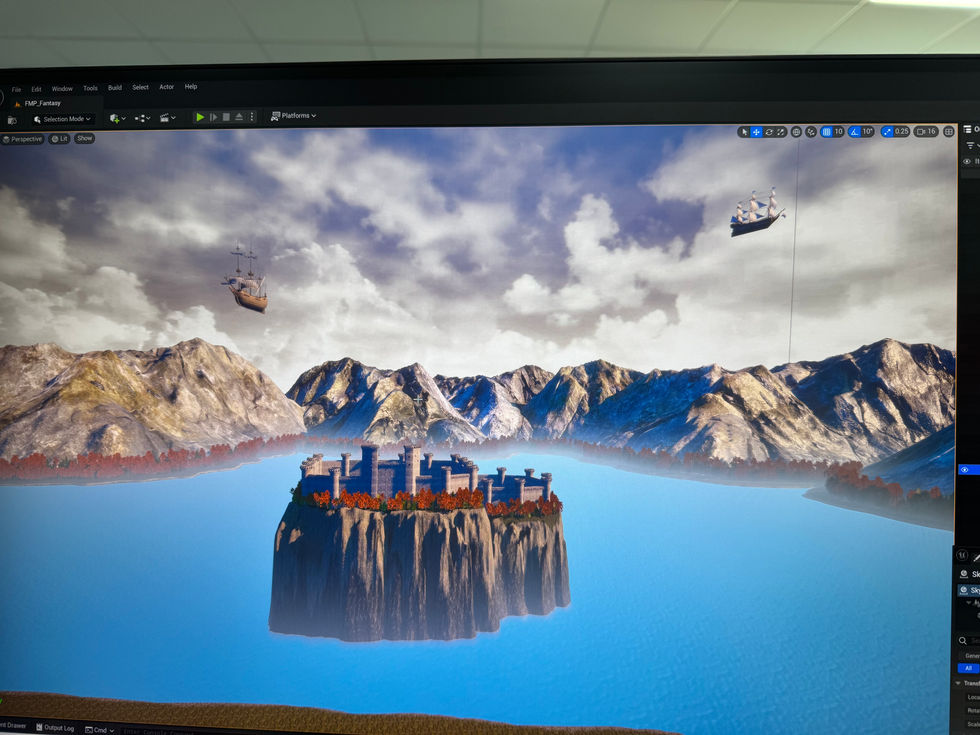Open the Lit view mode menu
This screenshot has height=735, width=980.
[x=59, y=139]
